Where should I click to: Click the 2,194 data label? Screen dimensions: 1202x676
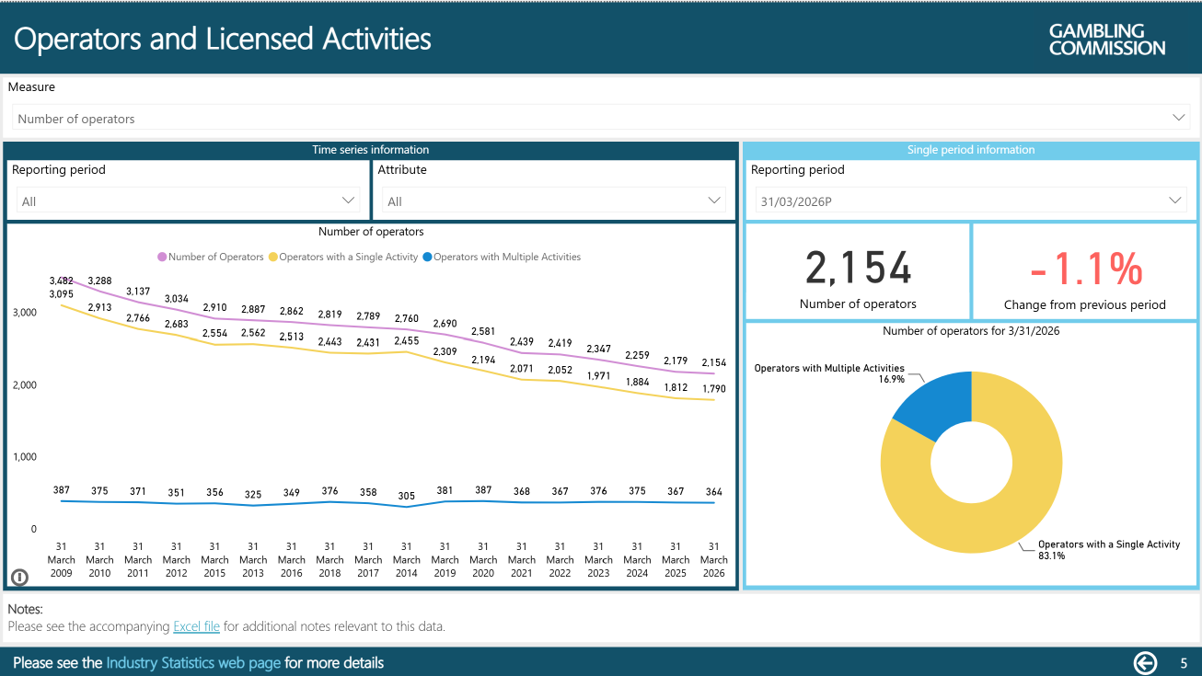tap(483, 360)
